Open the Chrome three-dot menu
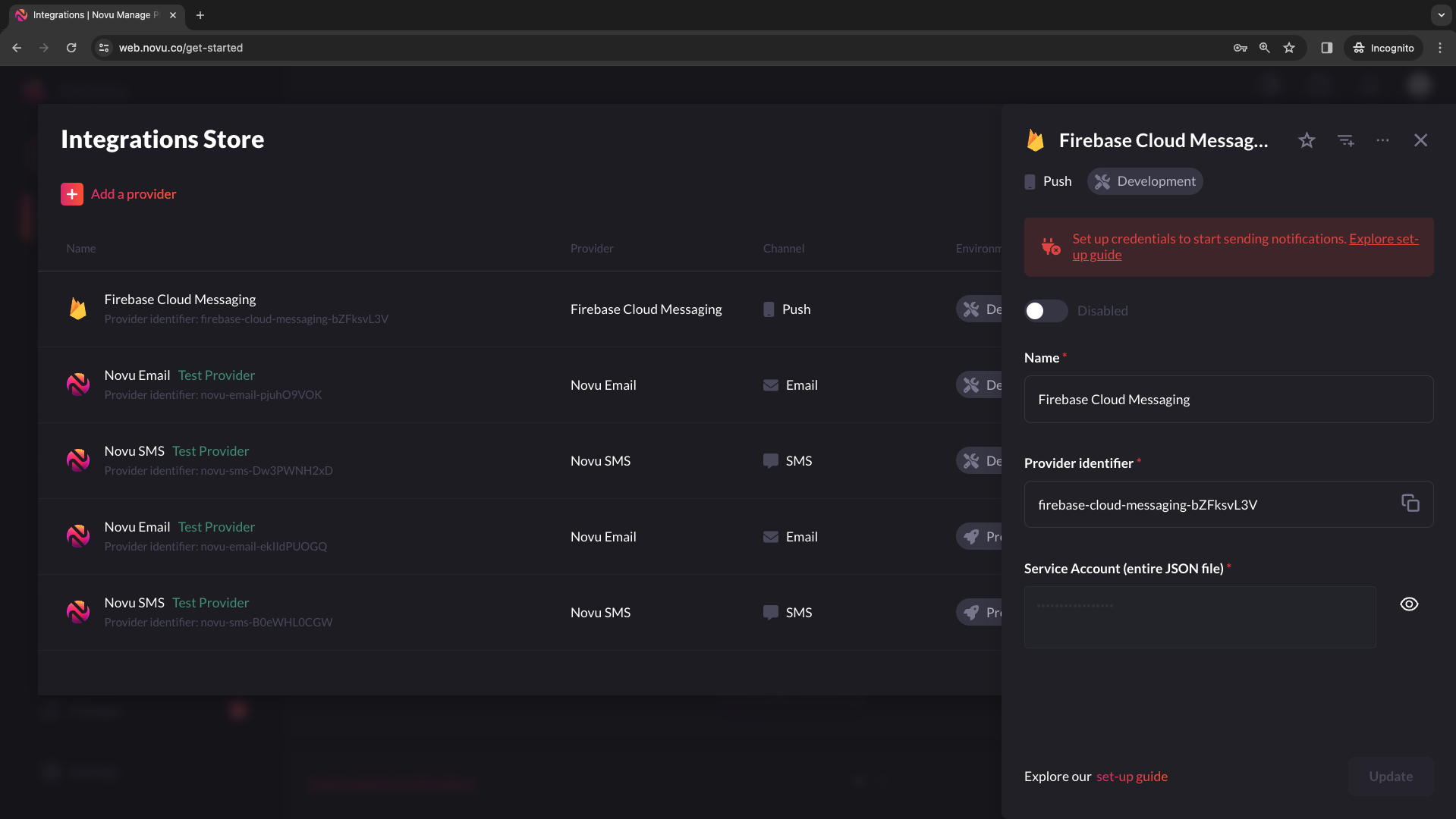The height and width of the screenshot is (819, 1456). 1440,48
